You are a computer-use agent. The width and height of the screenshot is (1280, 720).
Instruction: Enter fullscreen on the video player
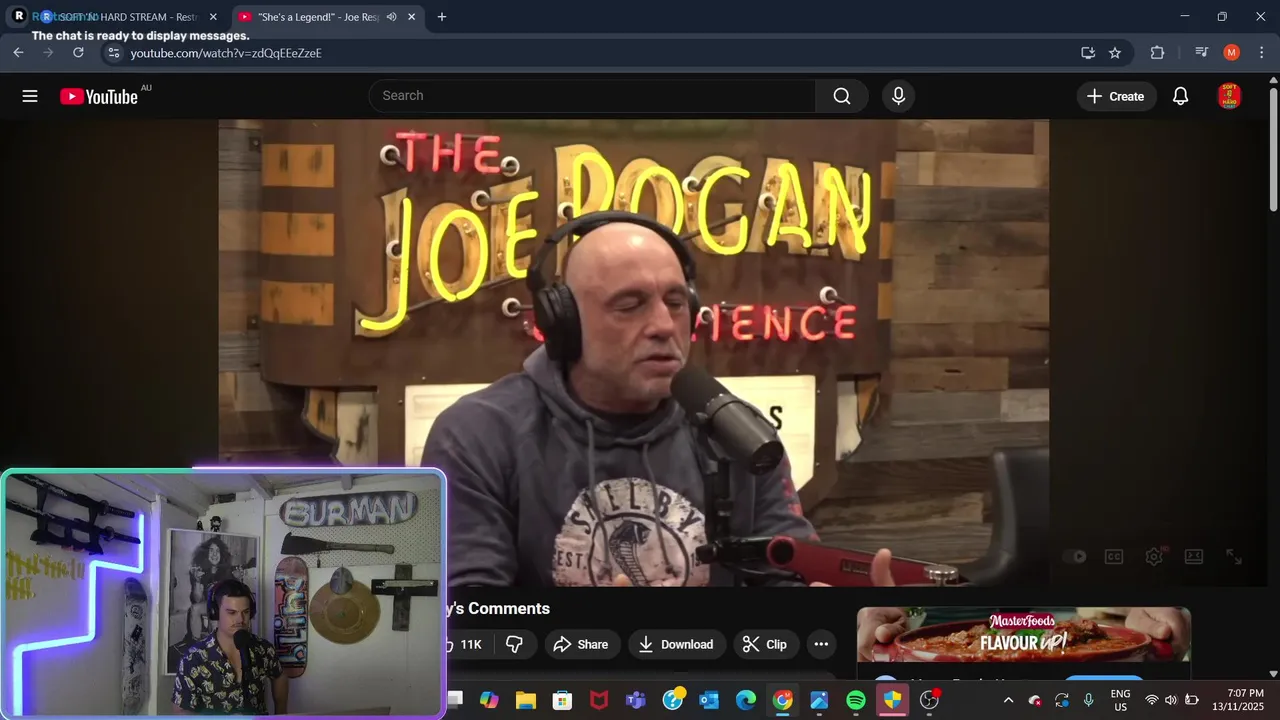[1234, 557]
